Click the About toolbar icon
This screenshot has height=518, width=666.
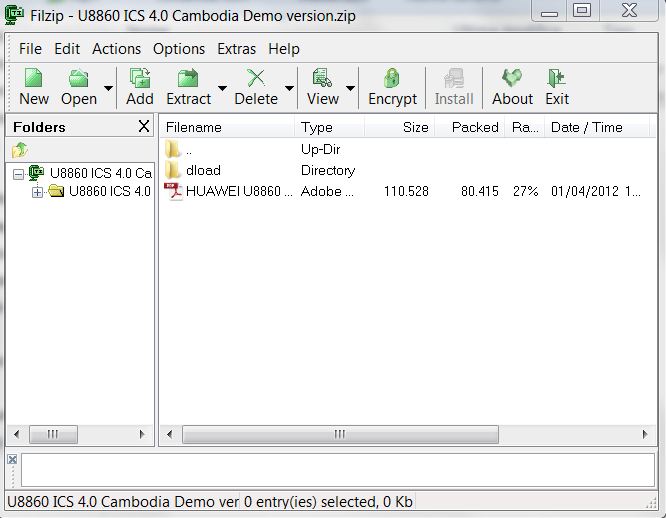click(x=512, y=79)
